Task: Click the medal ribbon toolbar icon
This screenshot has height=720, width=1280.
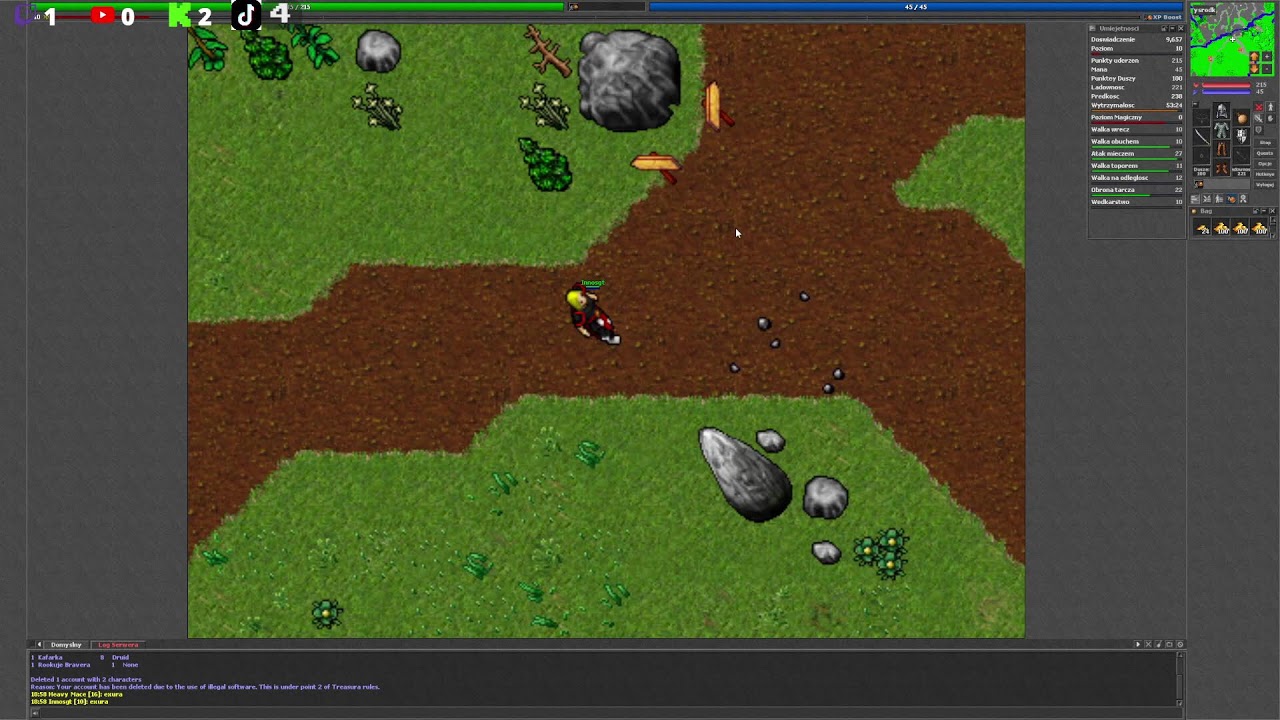Action: [x=1243, y=199]
